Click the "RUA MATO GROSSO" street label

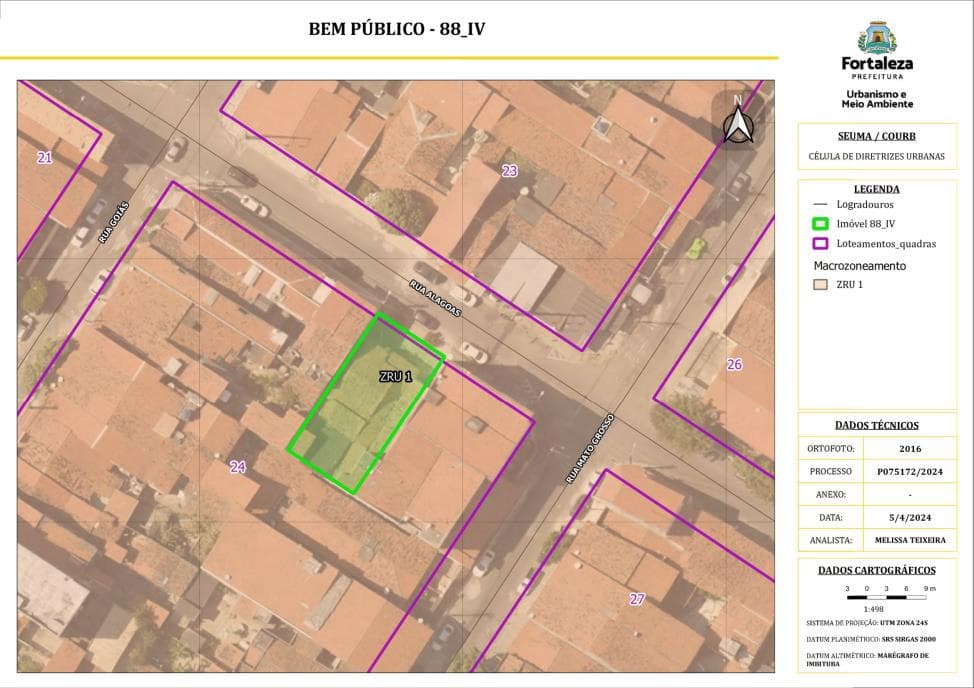coord(589,449)
